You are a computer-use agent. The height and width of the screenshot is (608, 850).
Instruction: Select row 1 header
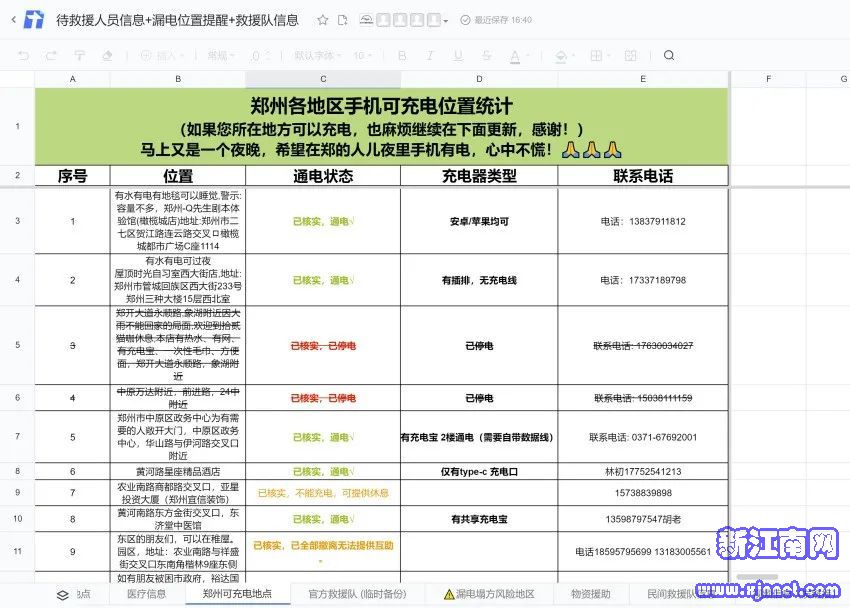coord(17,126)
